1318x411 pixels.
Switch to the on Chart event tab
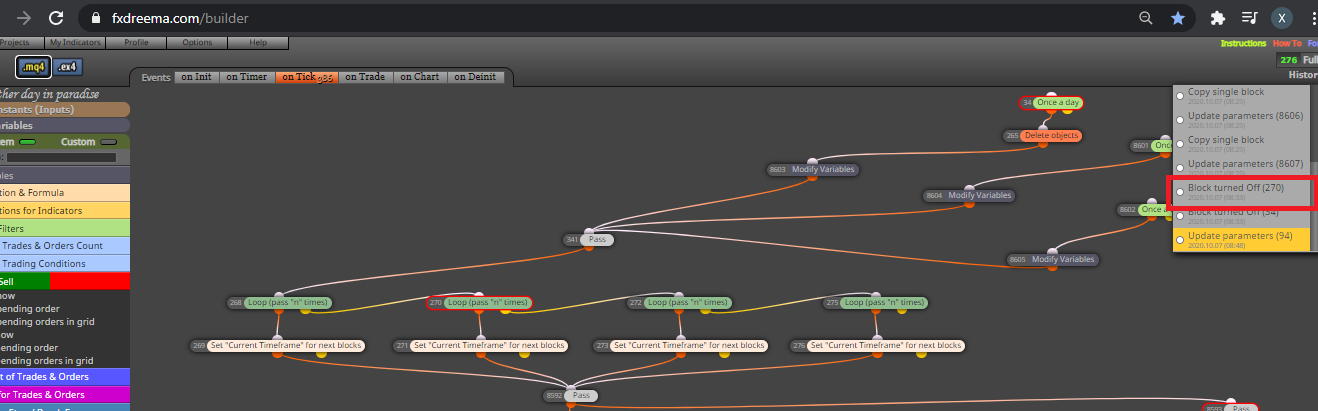(x=419, y=77)
